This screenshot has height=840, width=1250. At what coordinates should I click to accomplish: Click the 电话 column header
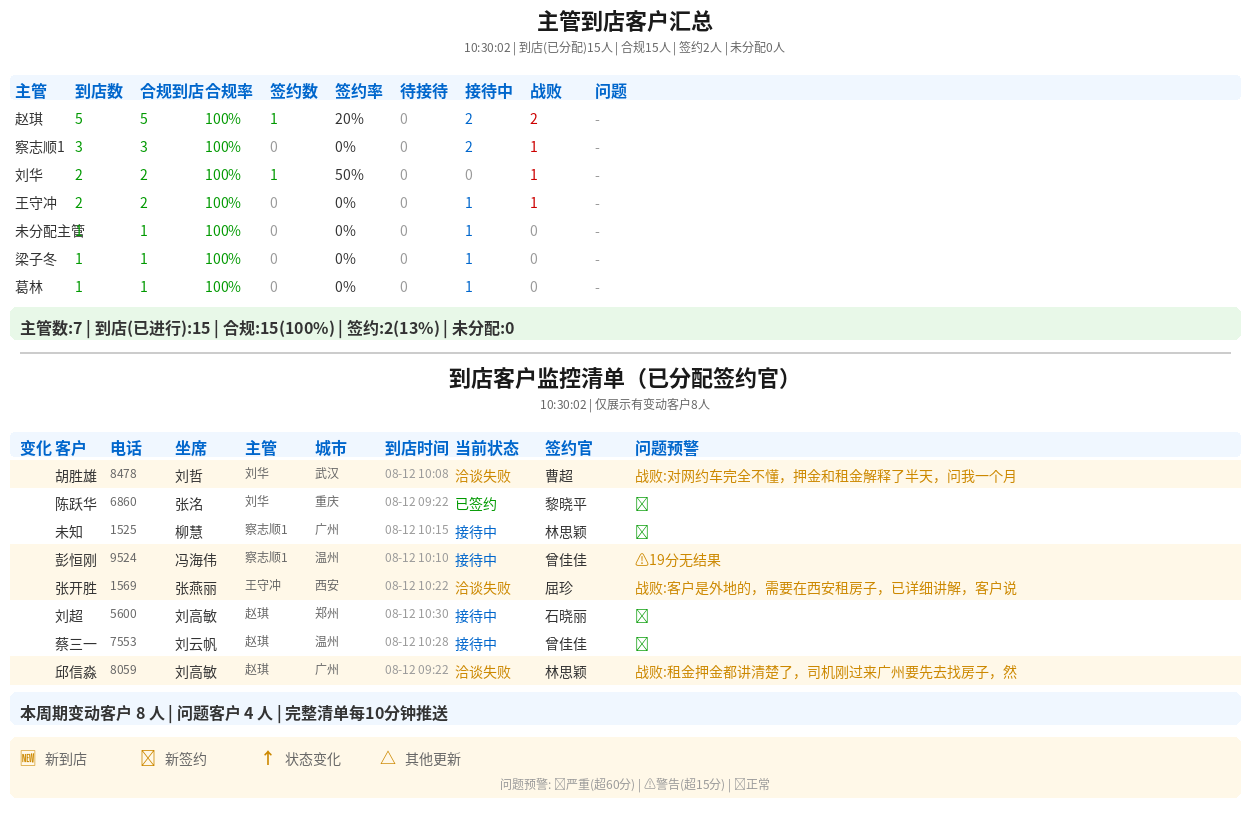pyautogui.click(x=126, y=449)
